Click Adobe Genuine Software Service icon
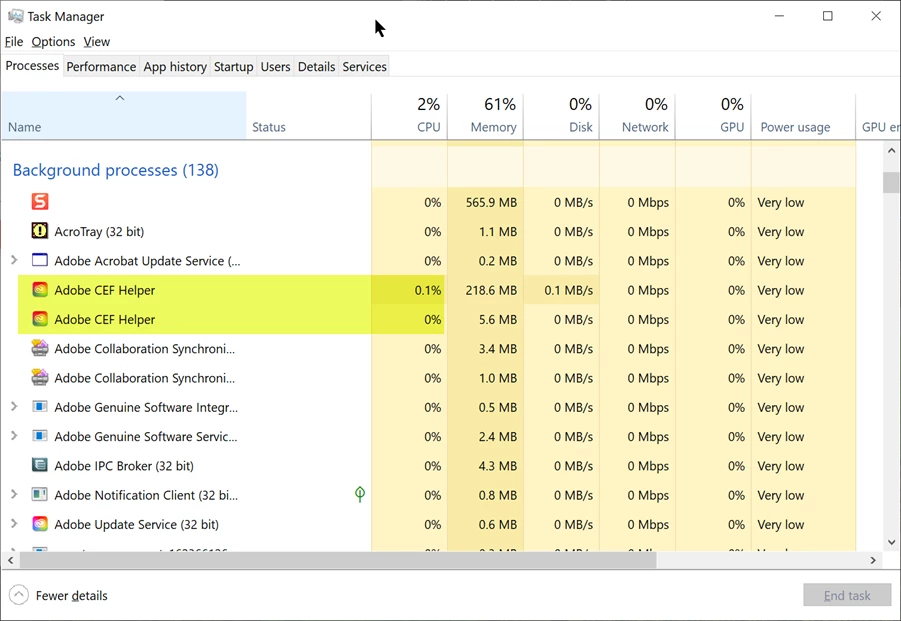 40,436
